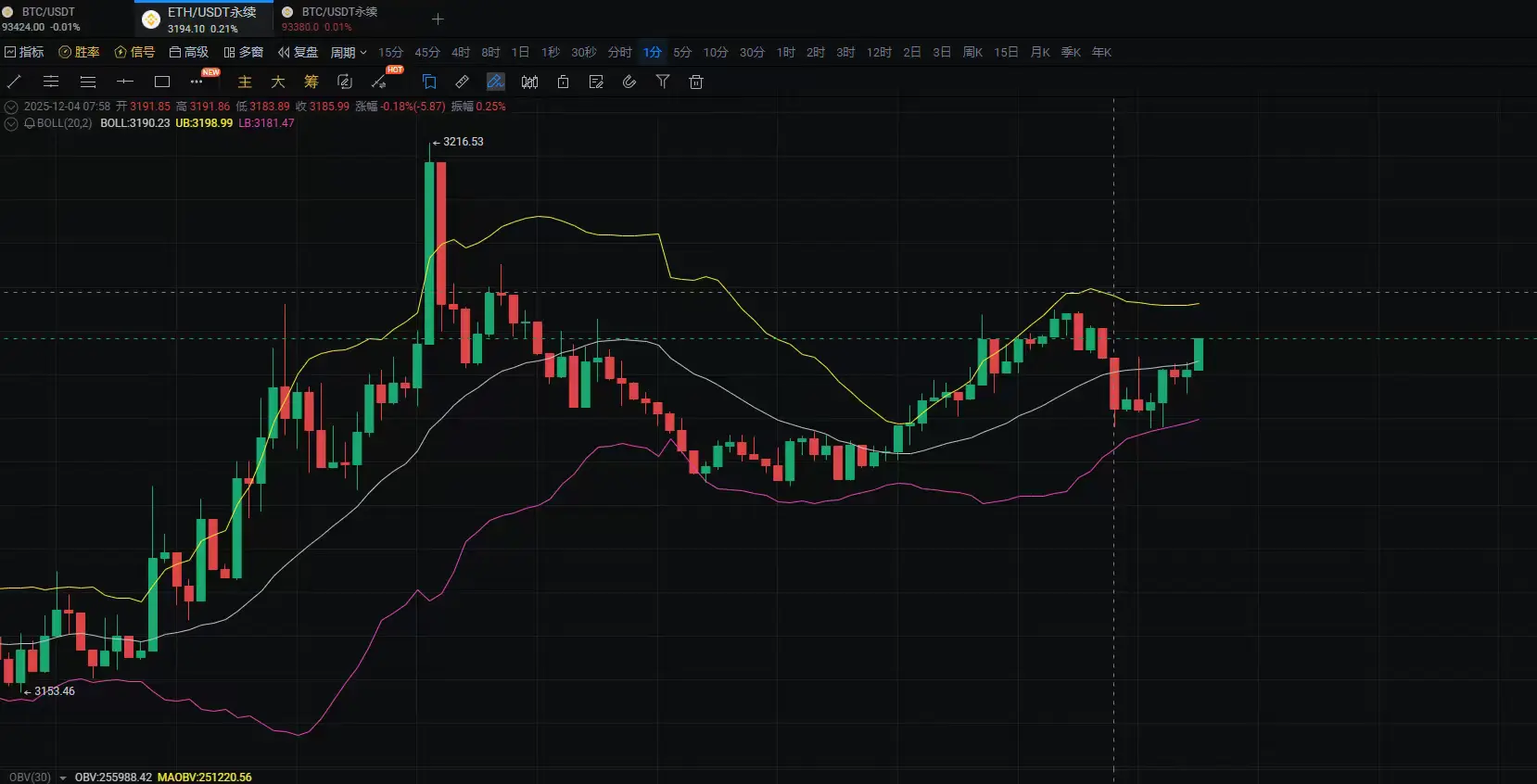The height and width of the screenshot is (784, 1537).
Task: Switch to the ETH/USDT永续 tab
Action: click(204, 19)
